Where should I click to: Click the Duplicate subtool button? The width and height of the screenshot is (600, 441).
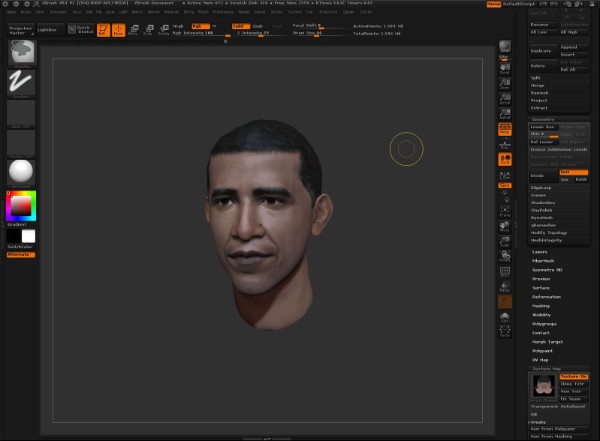[544, 51]
